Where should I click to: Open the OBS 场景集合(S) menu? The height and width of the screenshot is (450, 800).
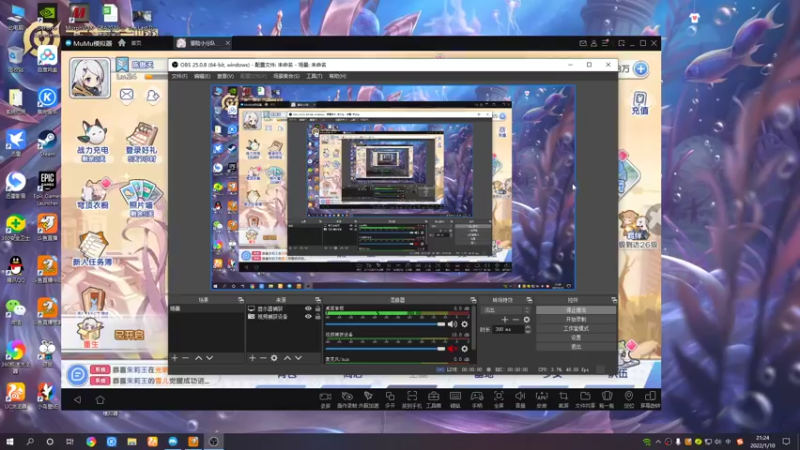(286, 76)
